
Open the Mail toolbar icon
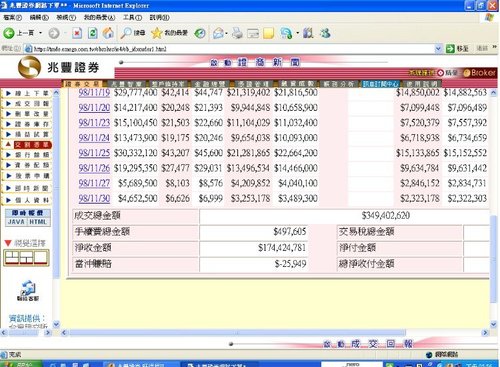pos(218,33)
